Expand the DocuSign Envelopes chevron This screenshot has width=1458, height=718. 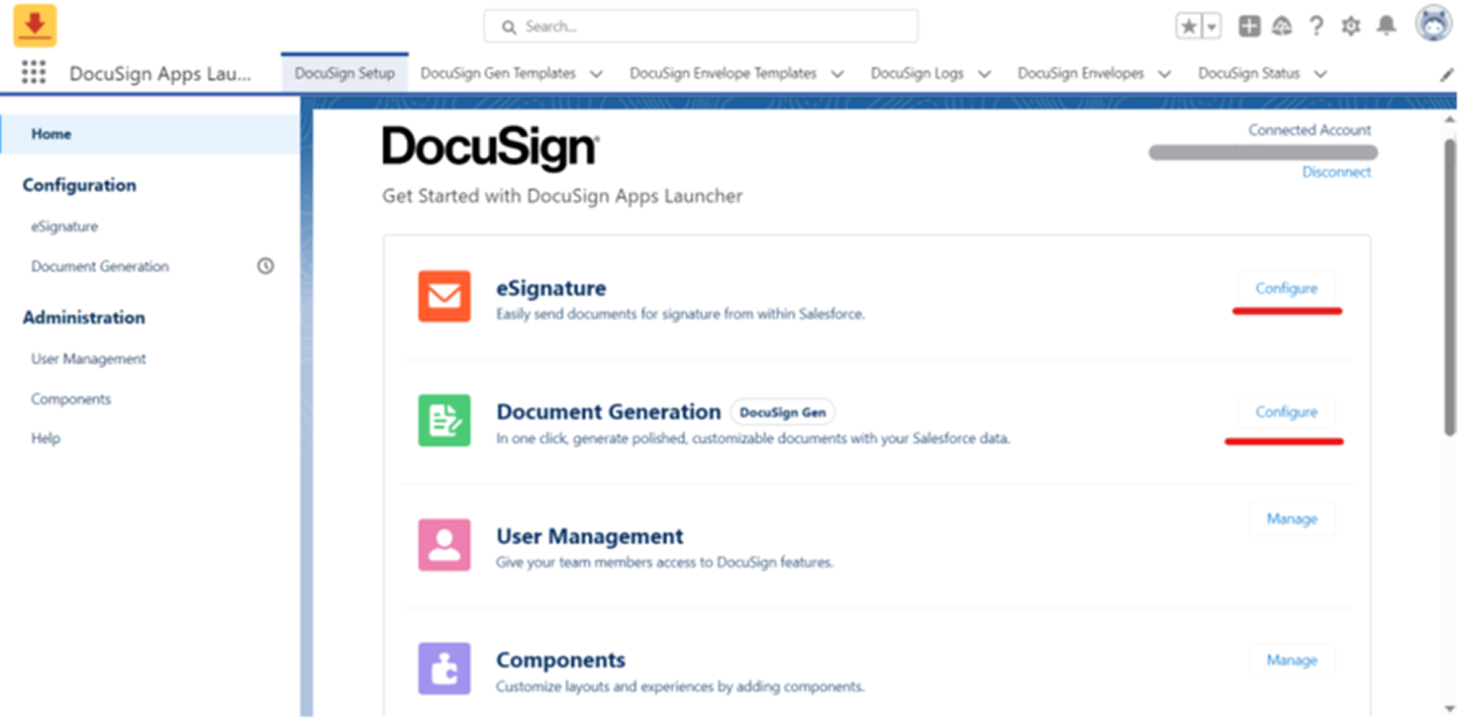tap(1164, 74)
